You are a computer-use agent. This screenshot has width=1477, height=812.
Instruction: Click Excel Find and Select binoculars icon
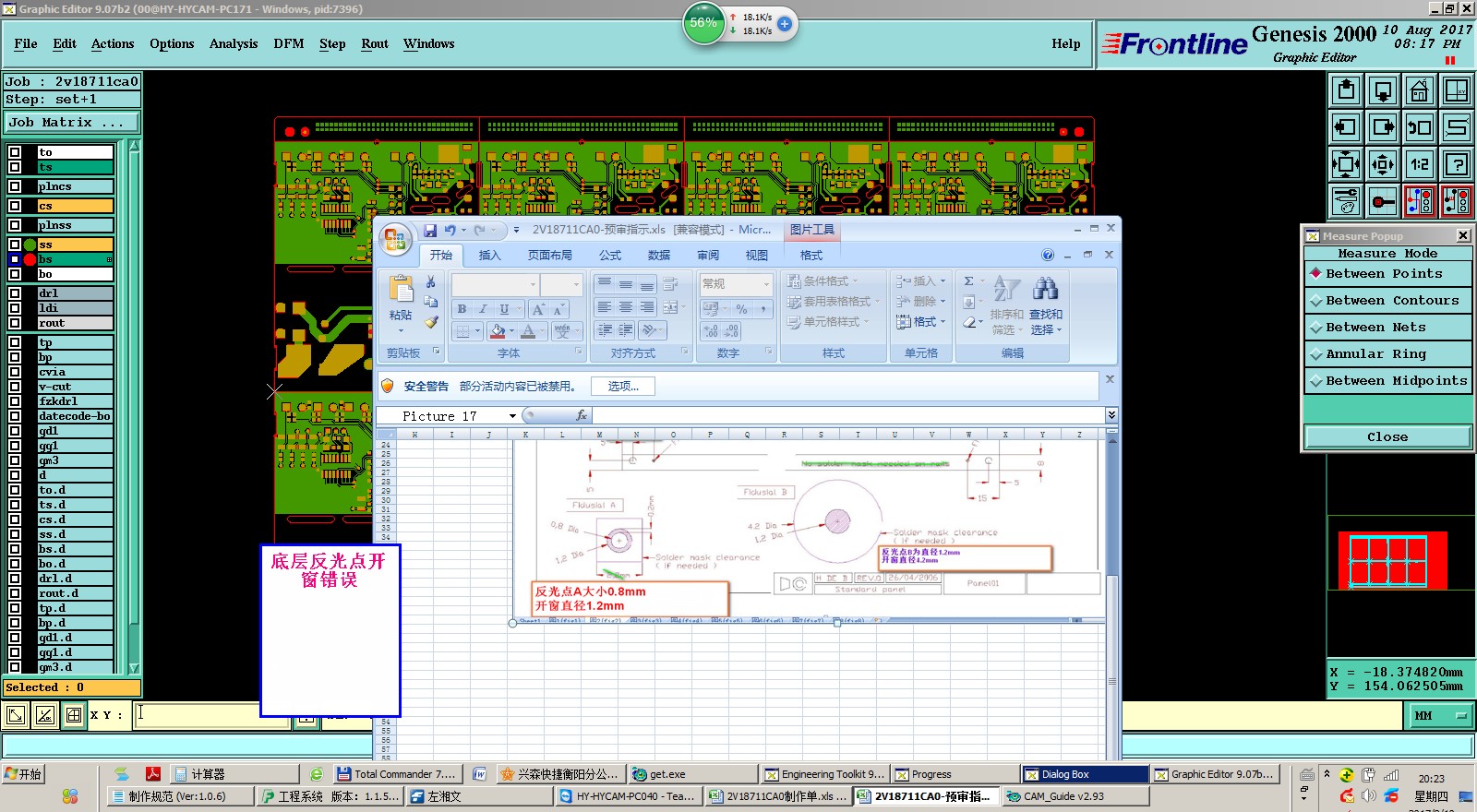coord(1045,289)
